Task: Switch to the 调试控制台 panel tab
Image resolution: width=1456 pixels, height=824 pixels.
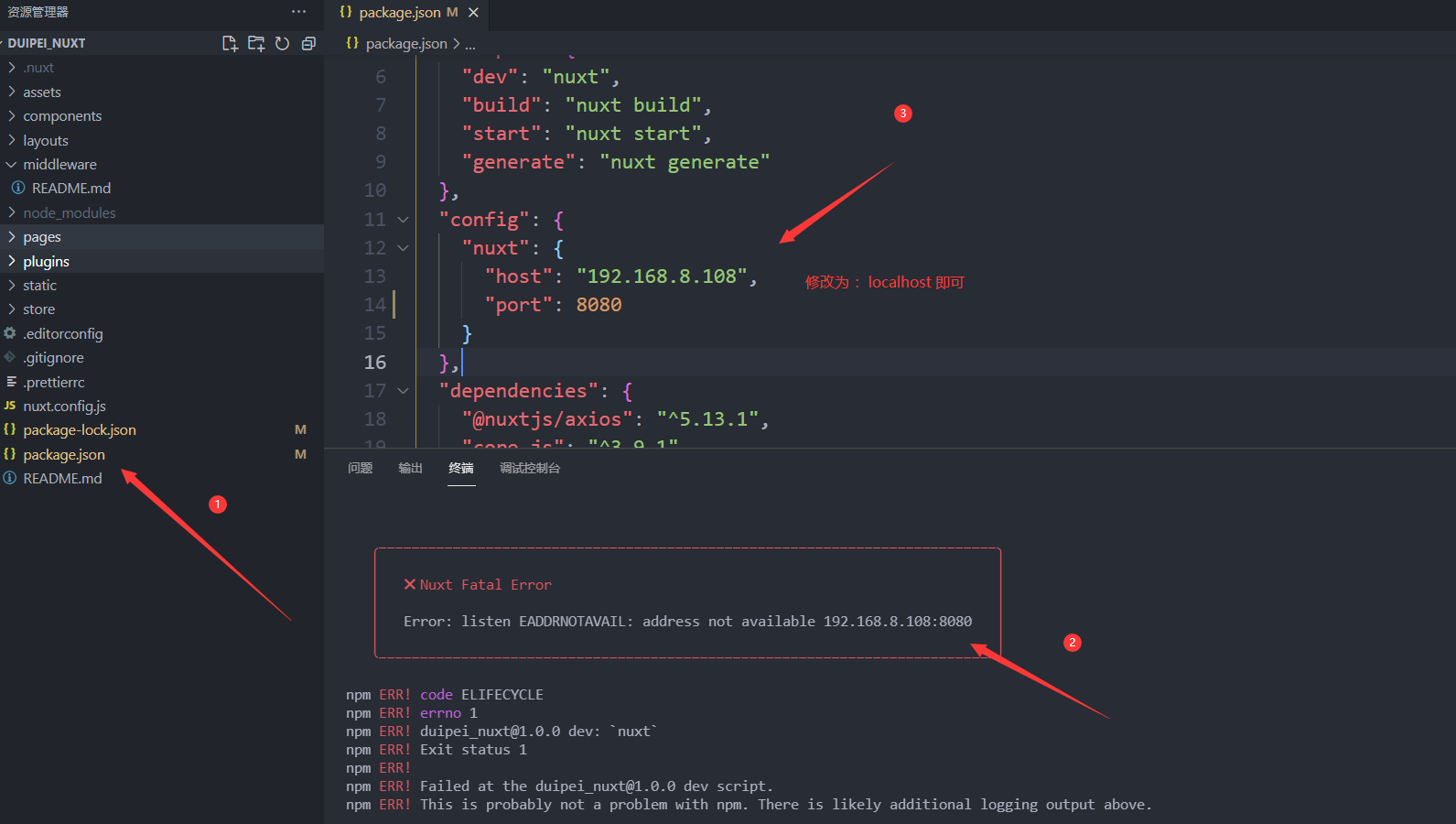Action: click(530, 468)
